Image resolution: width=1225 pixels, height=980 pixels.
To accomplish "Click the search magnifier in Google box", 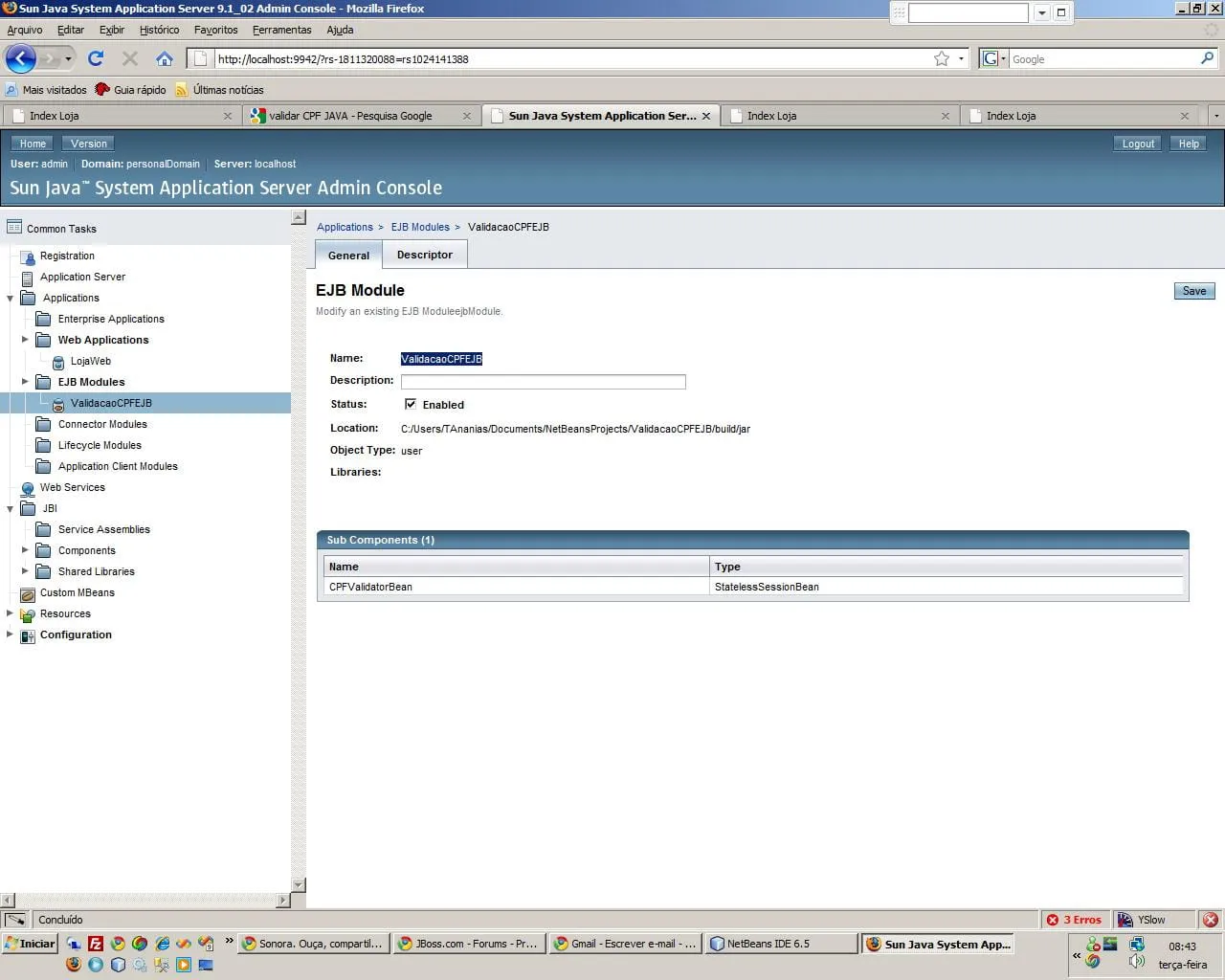I will pos(1207,58).
